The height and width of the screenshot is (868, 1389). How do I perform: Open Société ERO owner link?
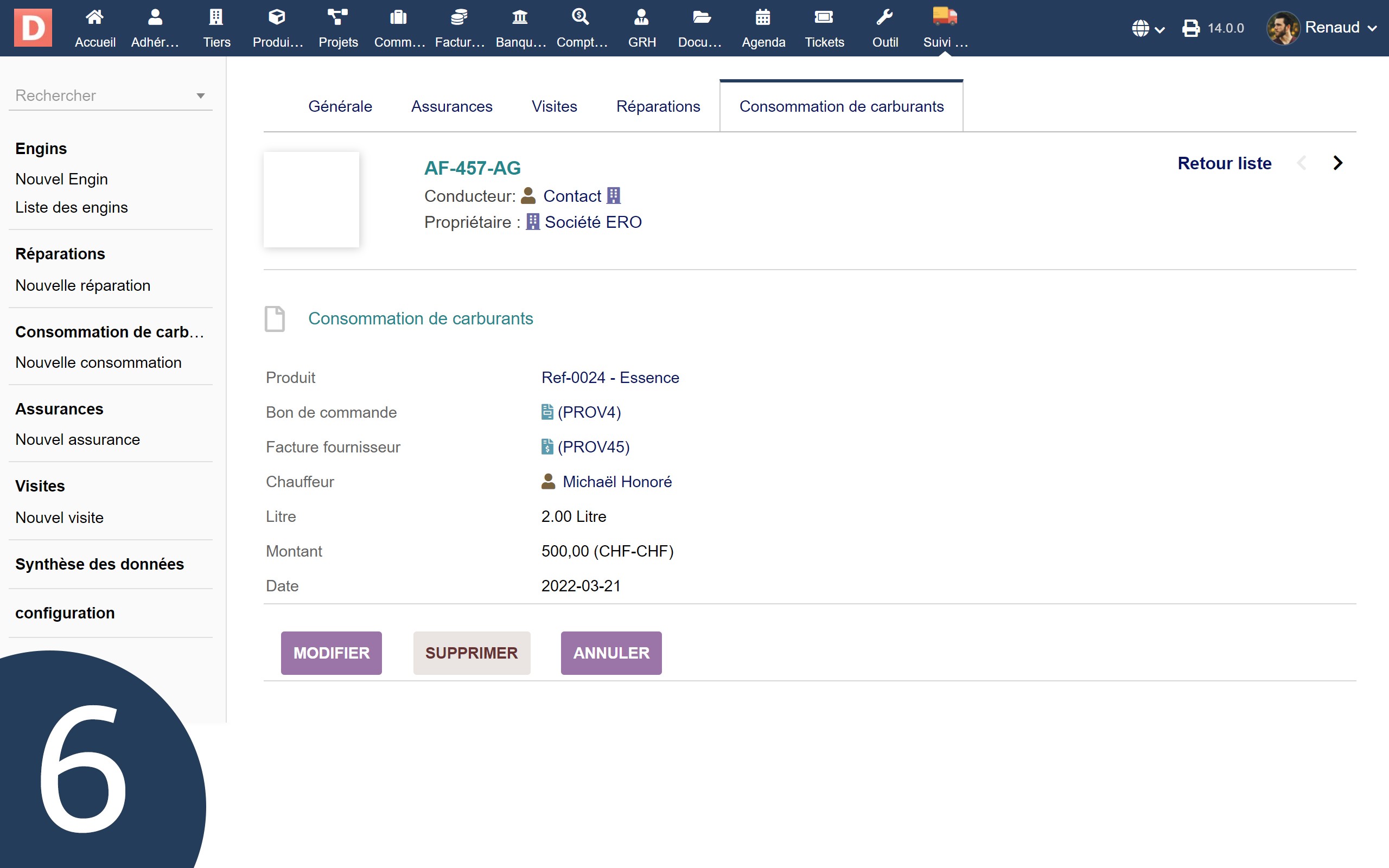tap(593, 221)
